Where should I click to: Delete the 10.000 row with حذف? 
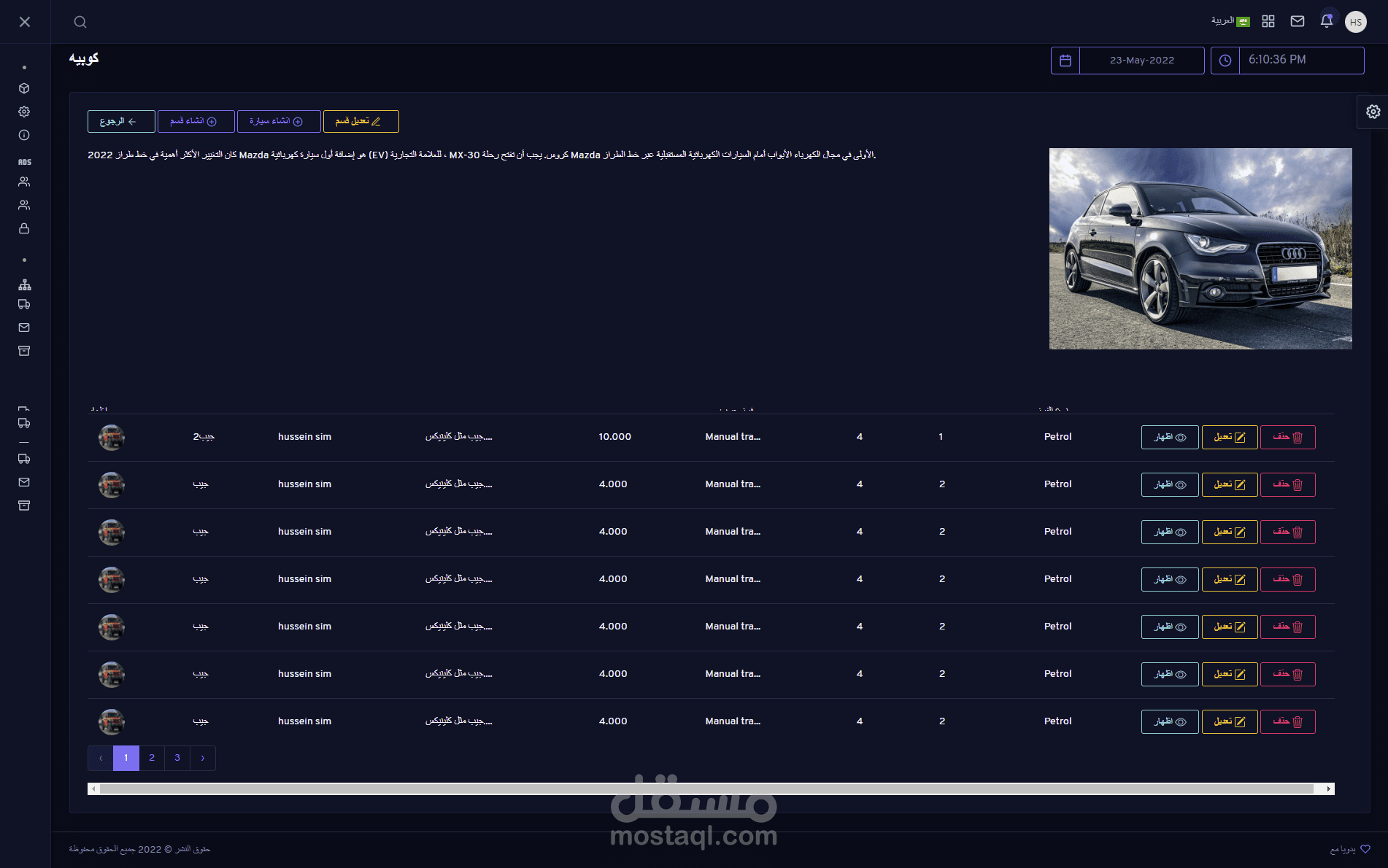tap(1288, 438)
